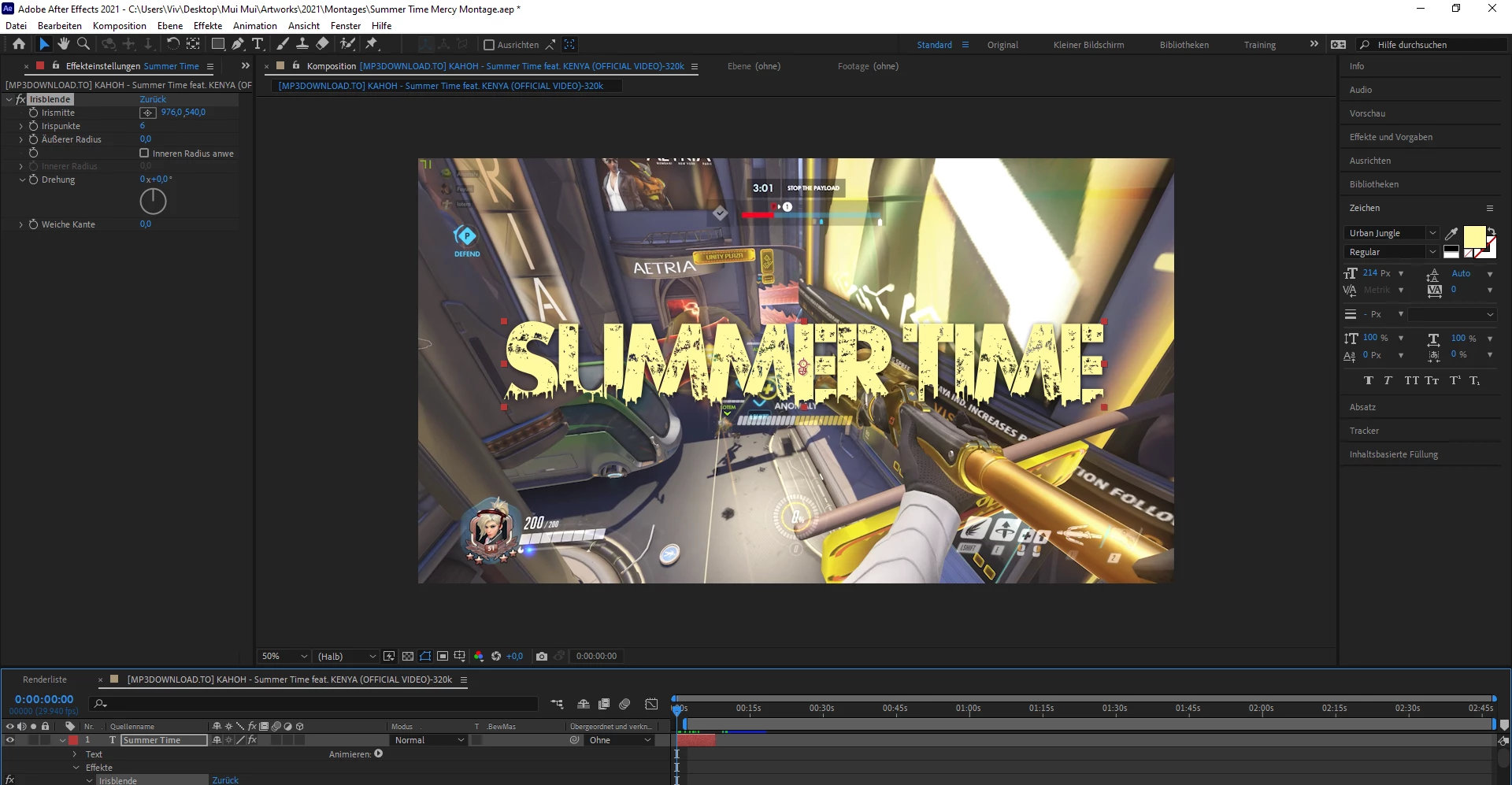Enable the Ausrichten snapping checkbox
Screen dimensions: 1512x785
coord(489,45)
